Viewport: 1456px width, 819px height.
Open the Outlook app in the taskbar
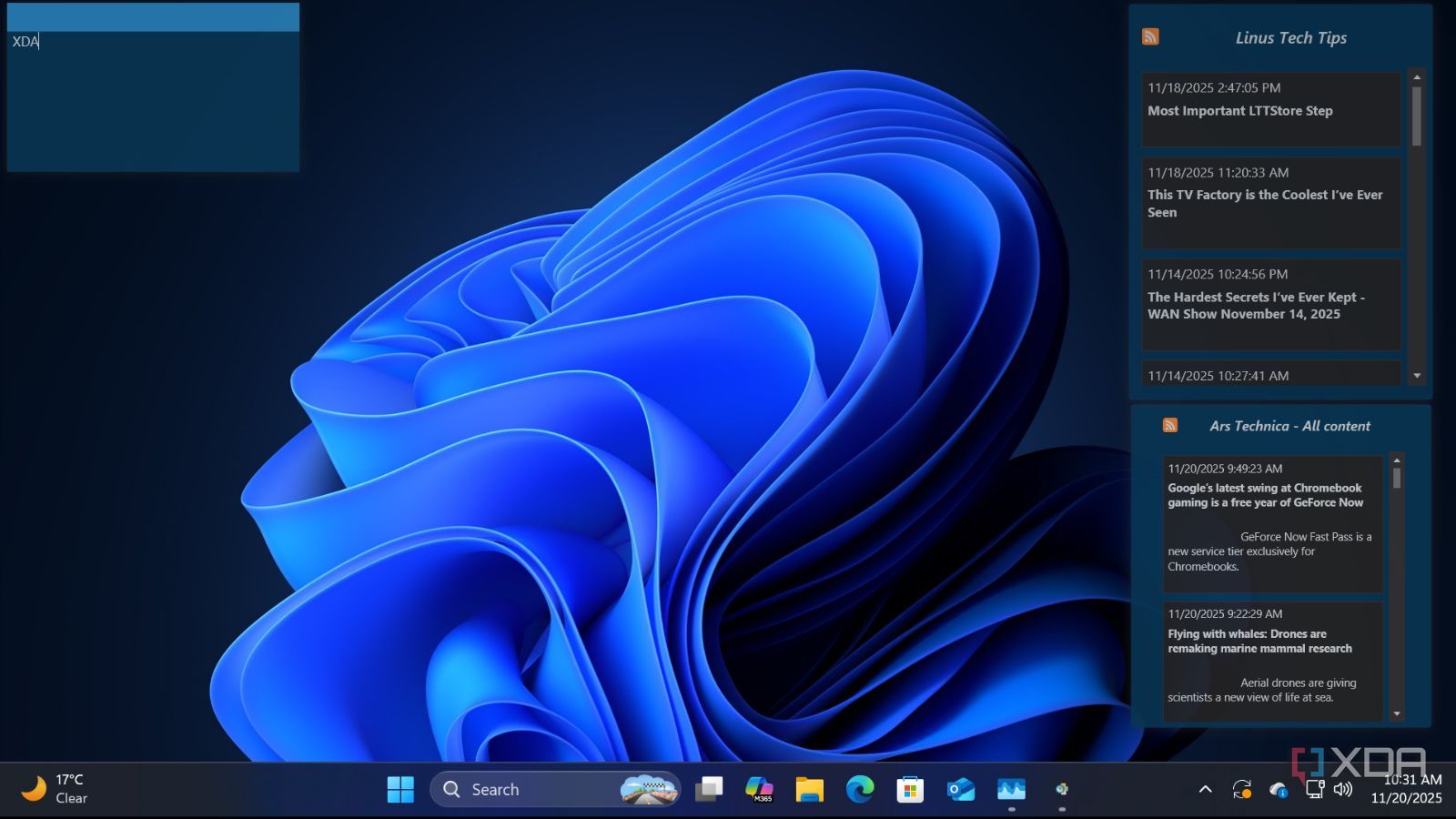pyautogui.click(x=960, y=789)
